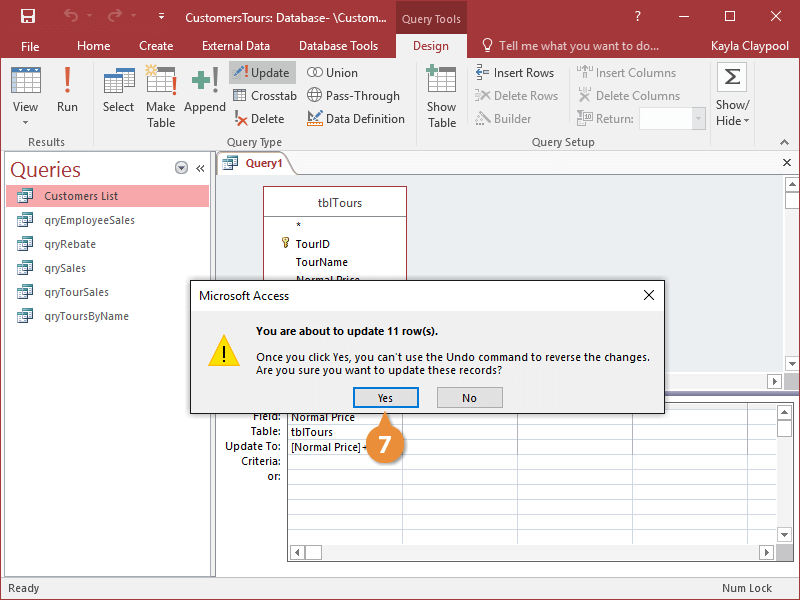Click Delete Rows in Query Setup
The height and width of the screenshot is (600, 800).
516,96
